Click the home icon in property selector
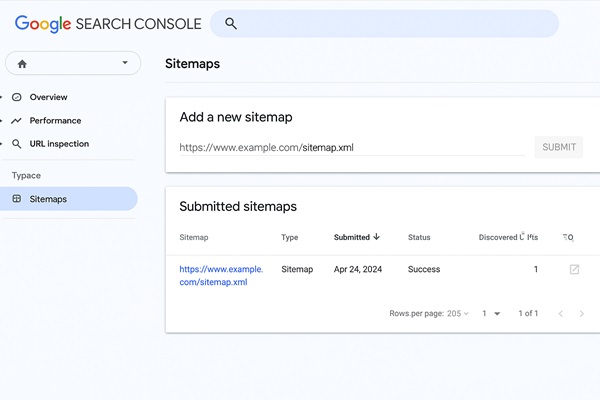This screenshot has height=400, width=600. [x=23, y=64]
